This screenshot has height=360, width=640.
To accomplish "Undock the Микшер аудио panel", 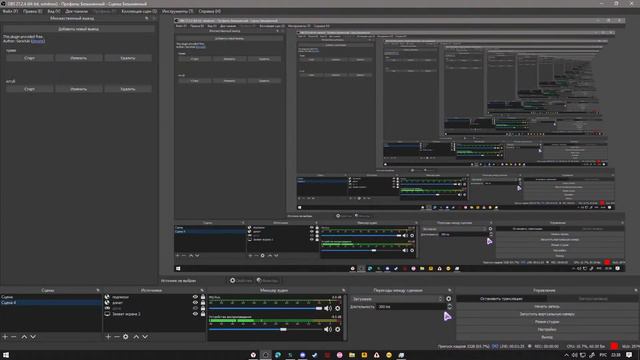I will click(344, 290).
